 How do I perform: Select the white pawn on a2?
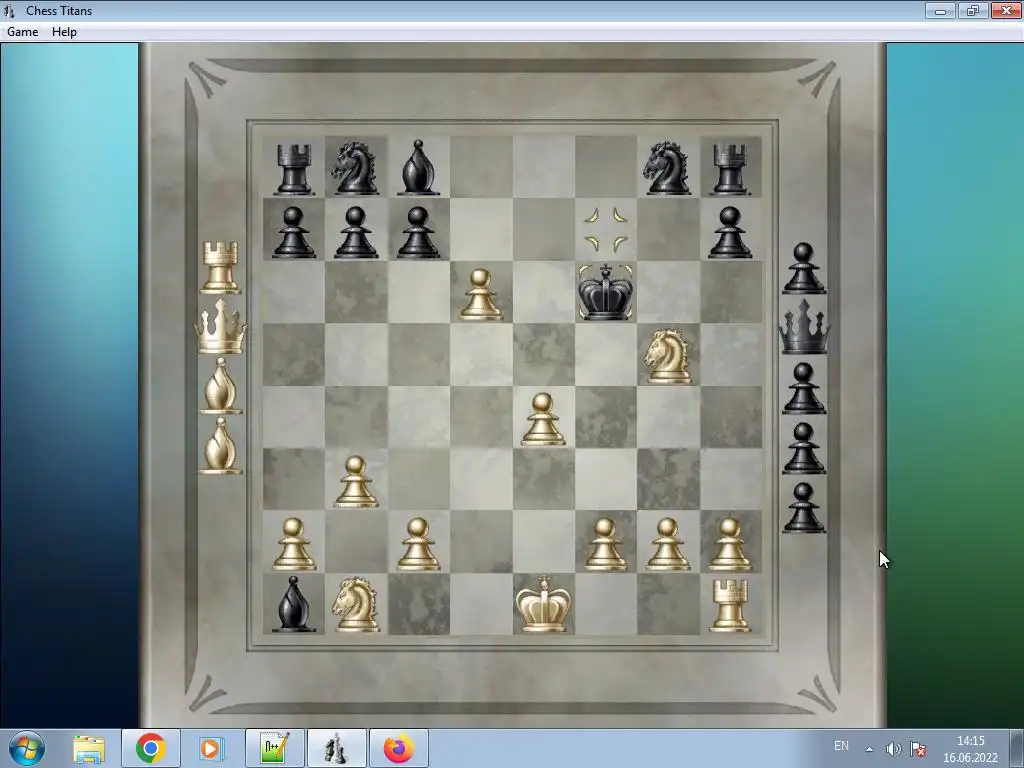[x=293, y=544]
